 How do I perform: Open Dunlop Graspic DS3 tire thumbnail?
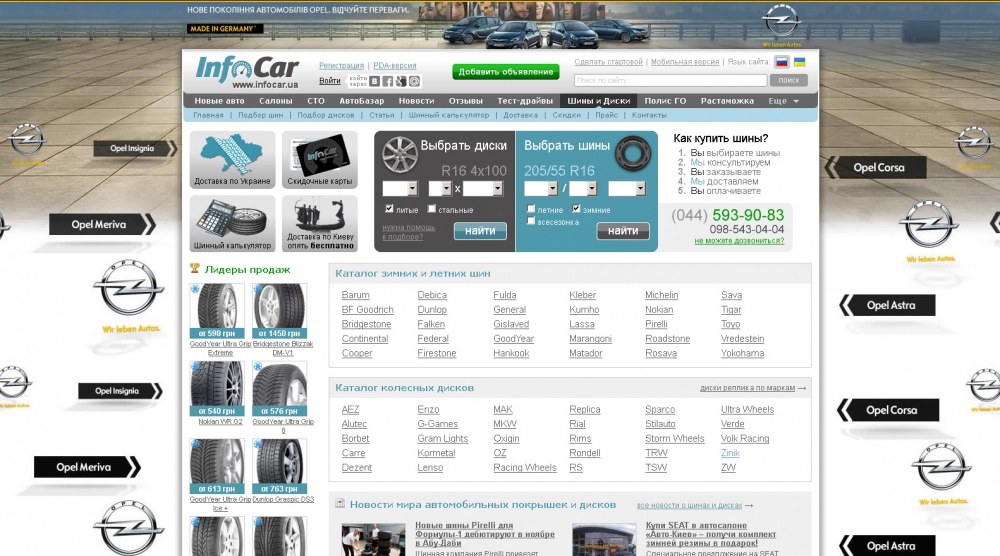(x=279, y=466)
